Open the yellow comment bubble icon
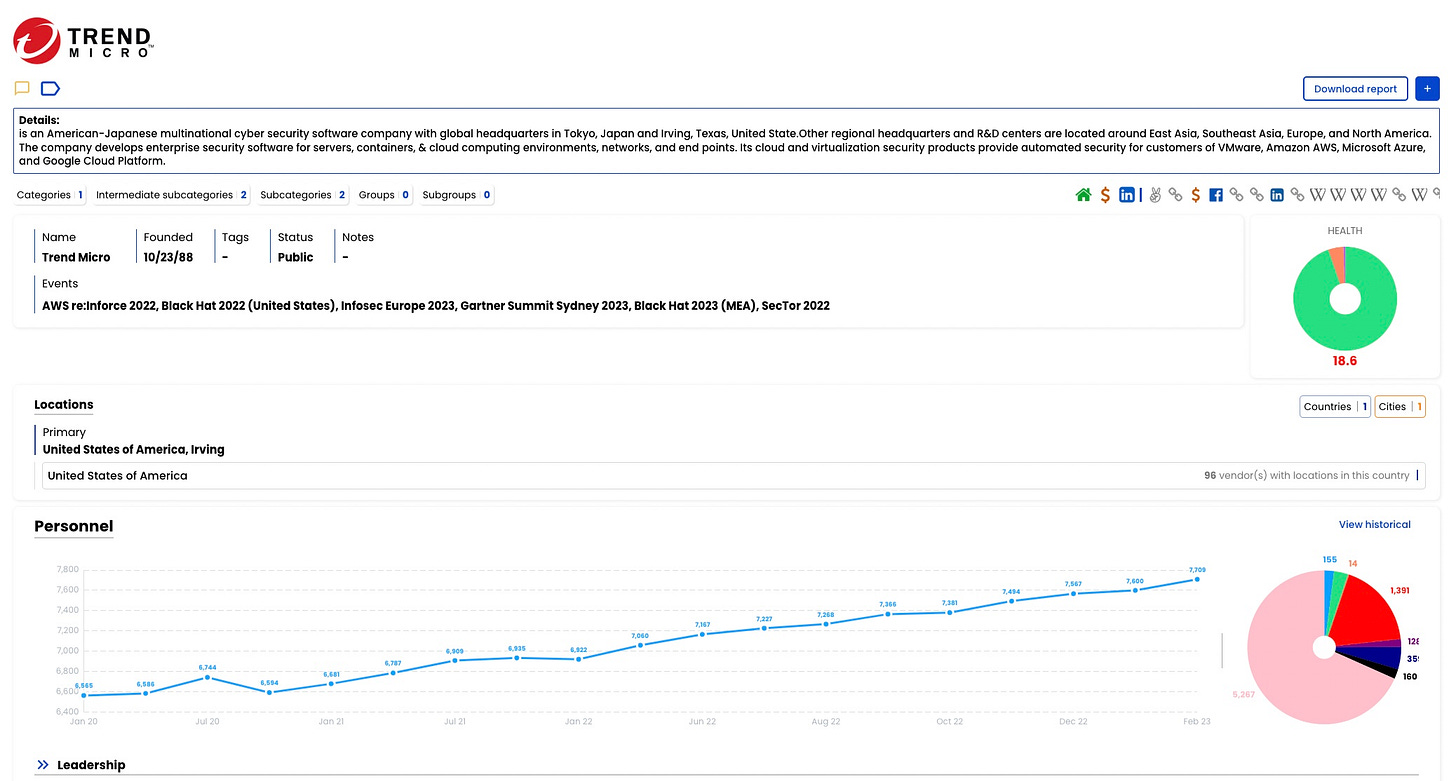The image size is (1456, 781). [22, 88]
